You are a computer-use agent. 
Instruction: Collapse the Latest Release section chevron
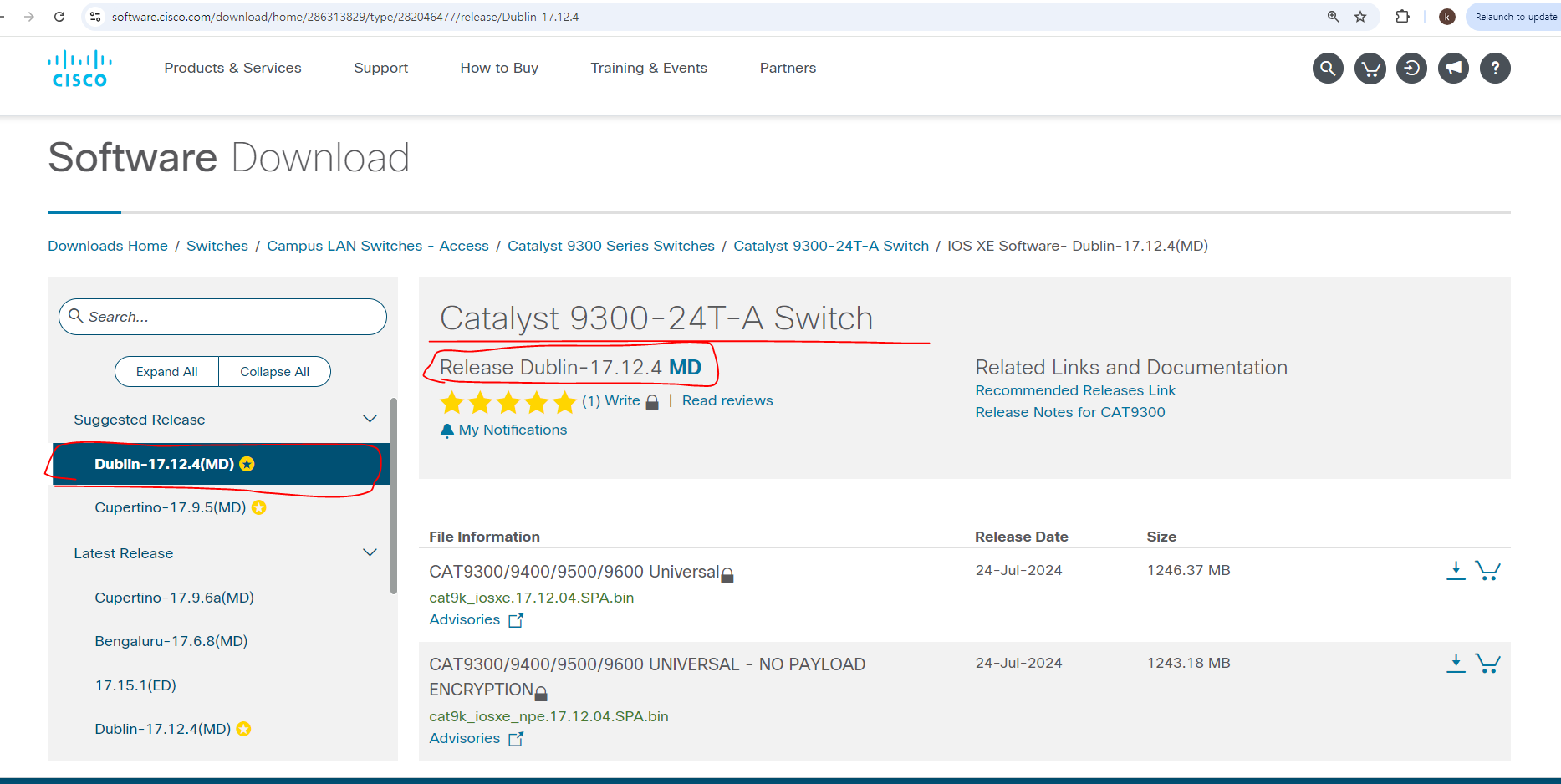(x=370, y=552)
